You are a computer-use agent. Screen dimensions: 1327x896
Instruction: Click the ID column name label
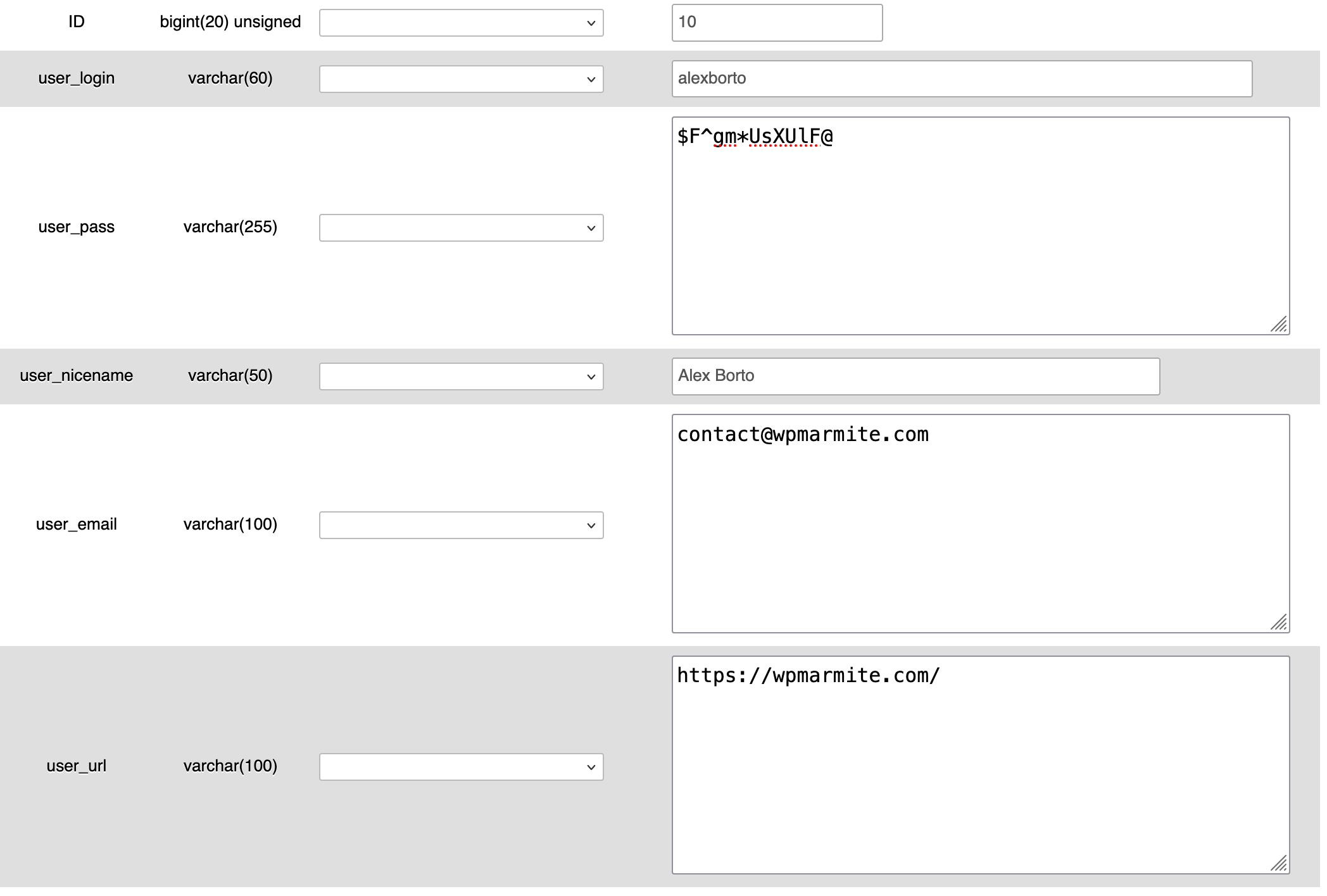point(77,22)
